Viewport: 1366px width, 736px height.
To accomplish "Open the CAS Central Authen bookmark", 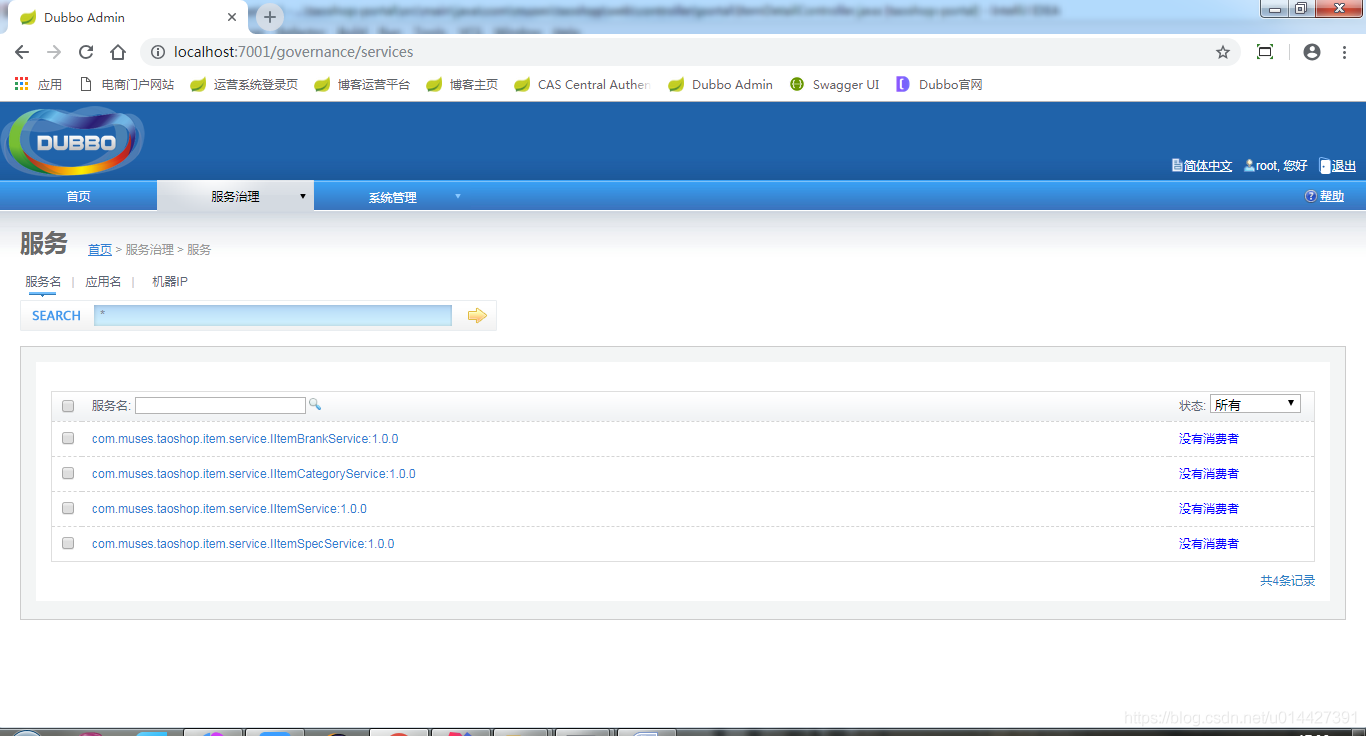I will coord(582,85).
